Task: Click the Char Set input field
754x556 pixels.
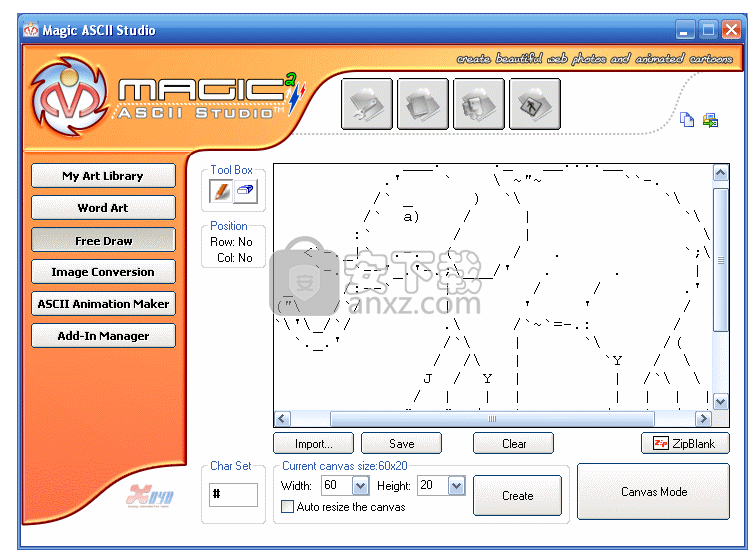Action: click(x=233, y=494)
